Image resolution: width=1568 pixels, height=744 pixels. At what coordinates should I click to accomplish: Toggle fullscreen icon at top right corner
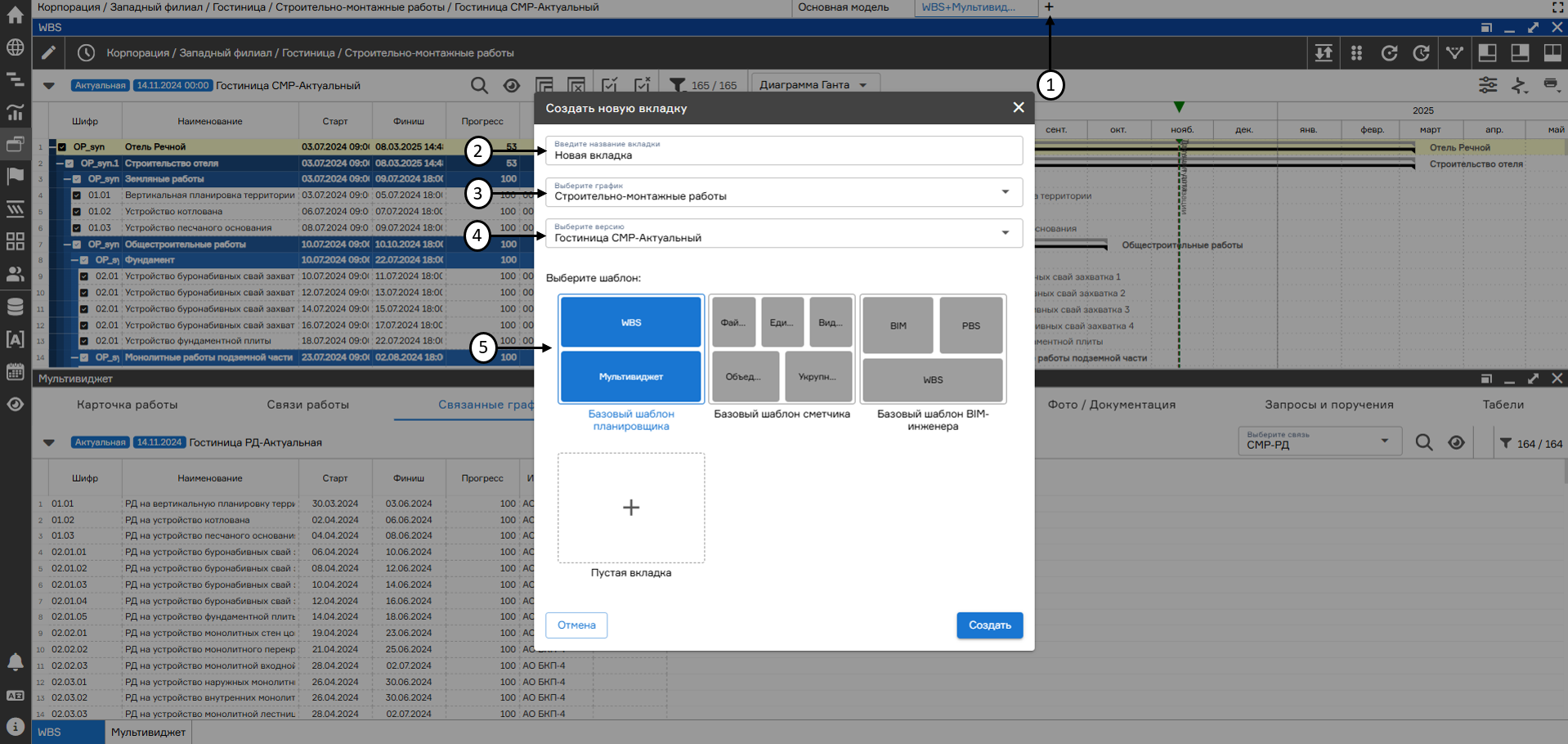click(x=1557, y=7)
